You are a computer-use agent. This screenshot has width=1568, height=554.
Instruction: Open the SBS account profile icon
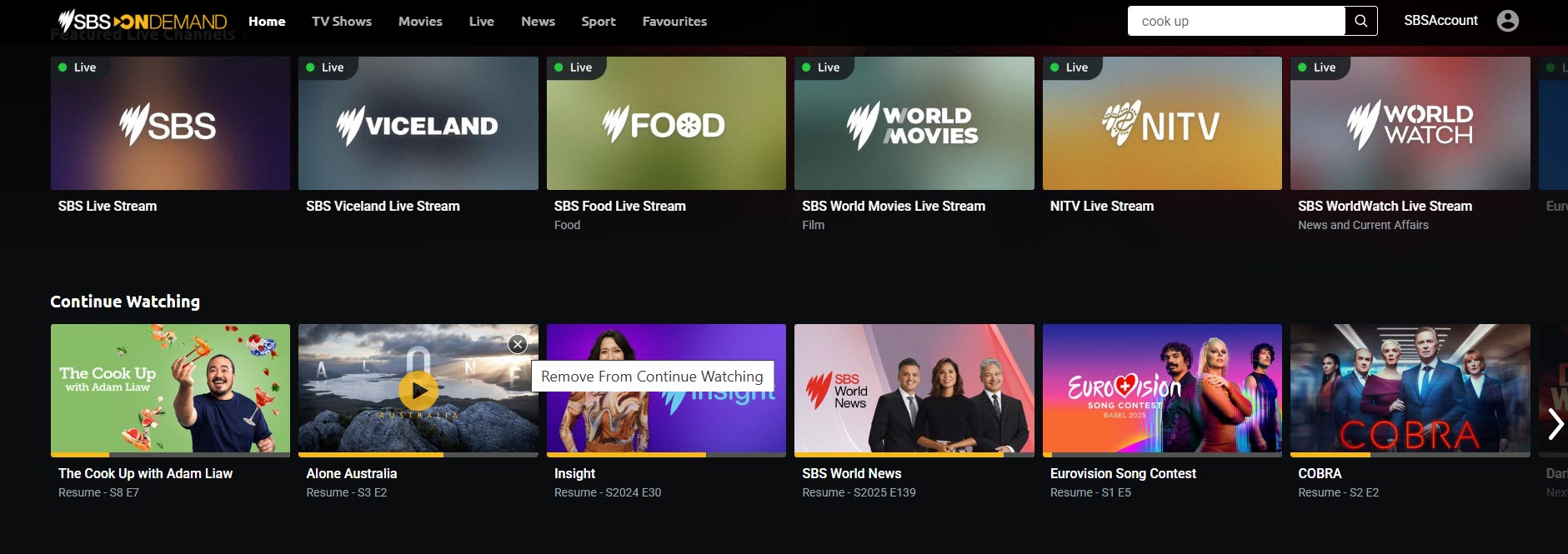[x=1507, y=21]
